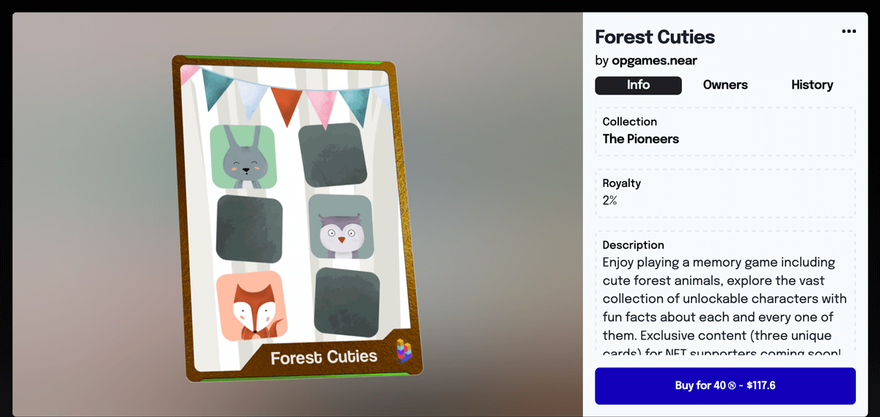The image size is (880, 417).
Task: Flip the hidden tile beside the bunny
Action: (x=332, y=154)
